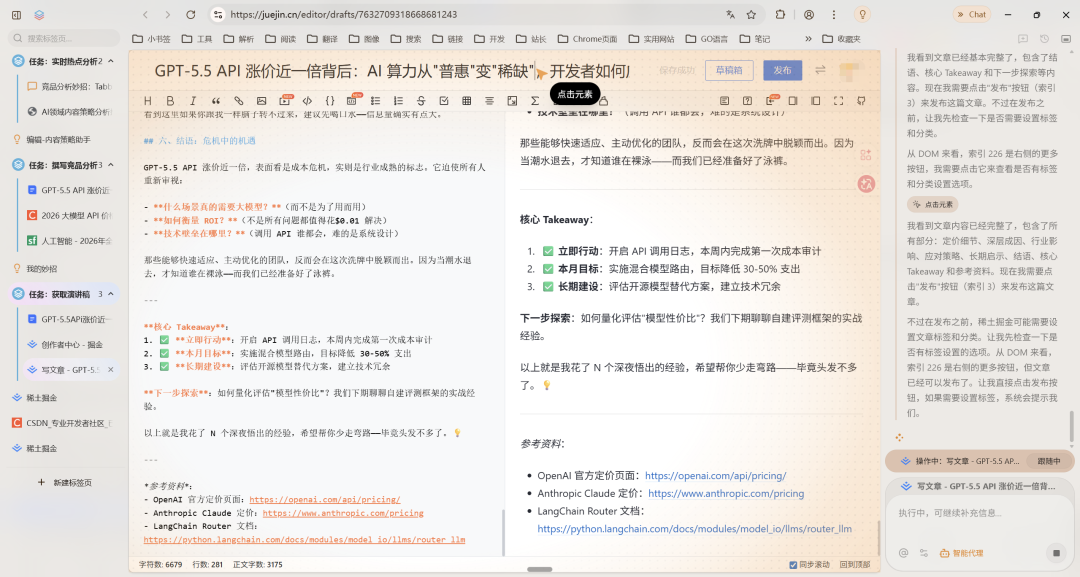Insert a hyperlink with the link icon
This screenshot has width=1080, height=577.
240,100
